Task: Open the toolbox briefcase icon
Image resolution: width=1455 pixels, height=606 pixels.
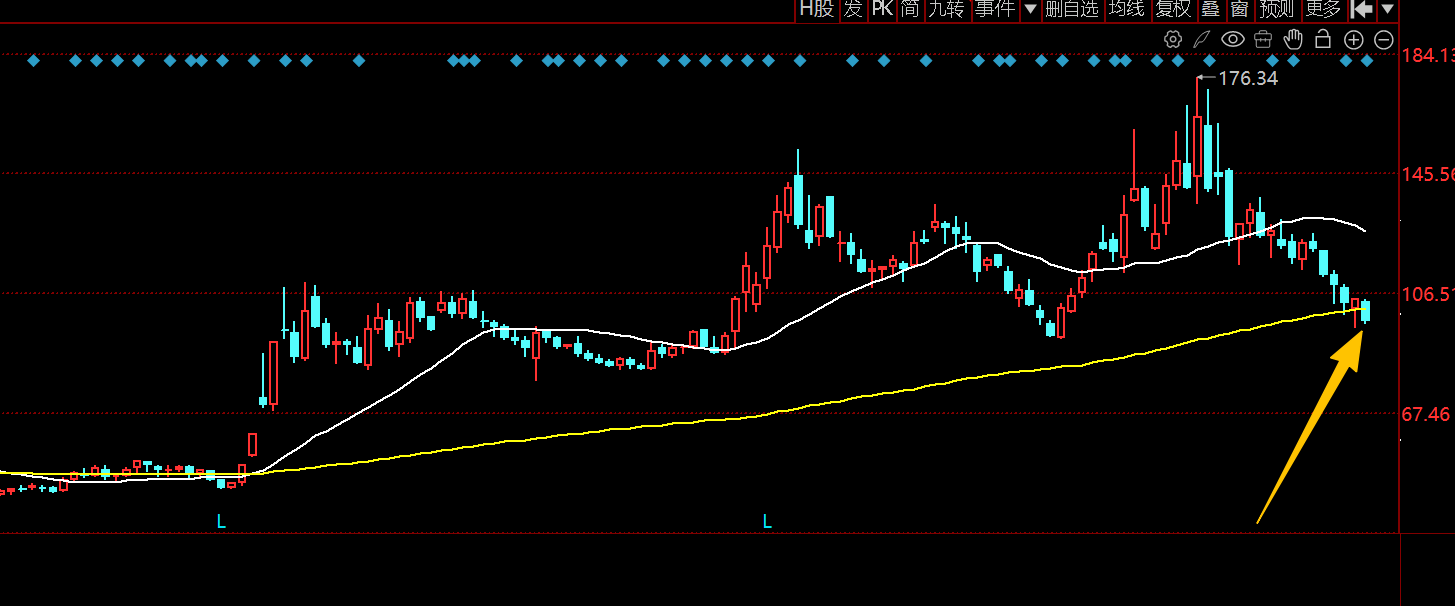Action: coord(1263,39)
